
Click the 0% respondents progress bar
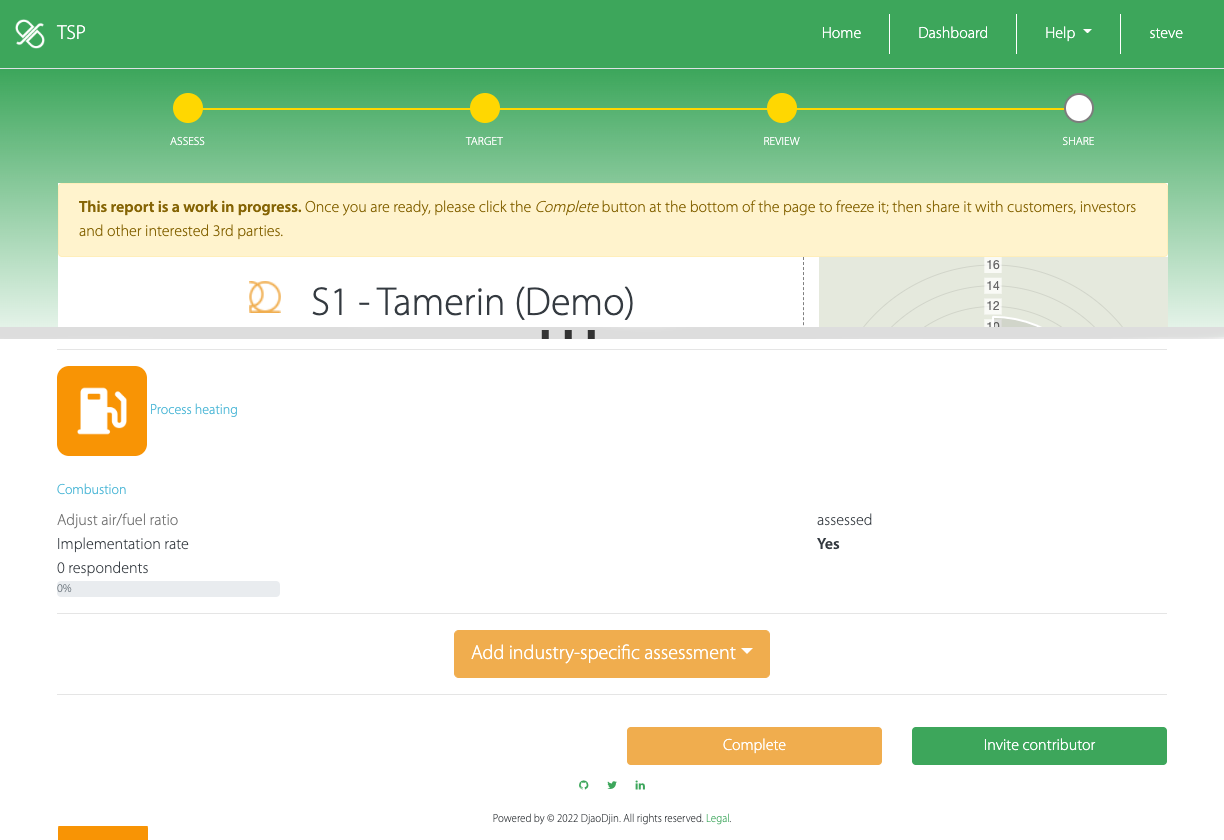[168, 589]
